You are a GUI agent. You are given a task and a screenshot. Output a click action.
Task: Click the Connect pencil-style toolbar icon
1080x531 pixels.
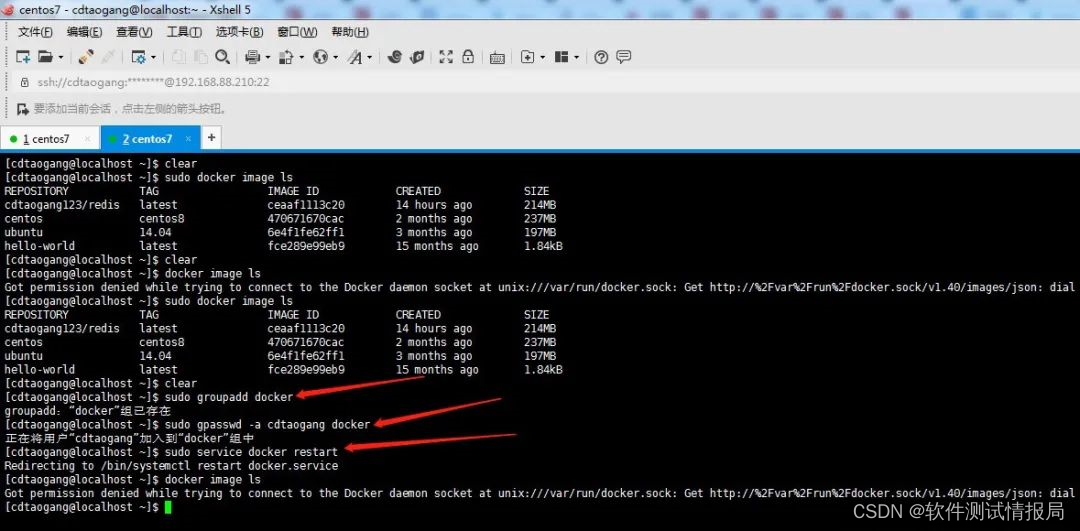click(x=86, y=57)
